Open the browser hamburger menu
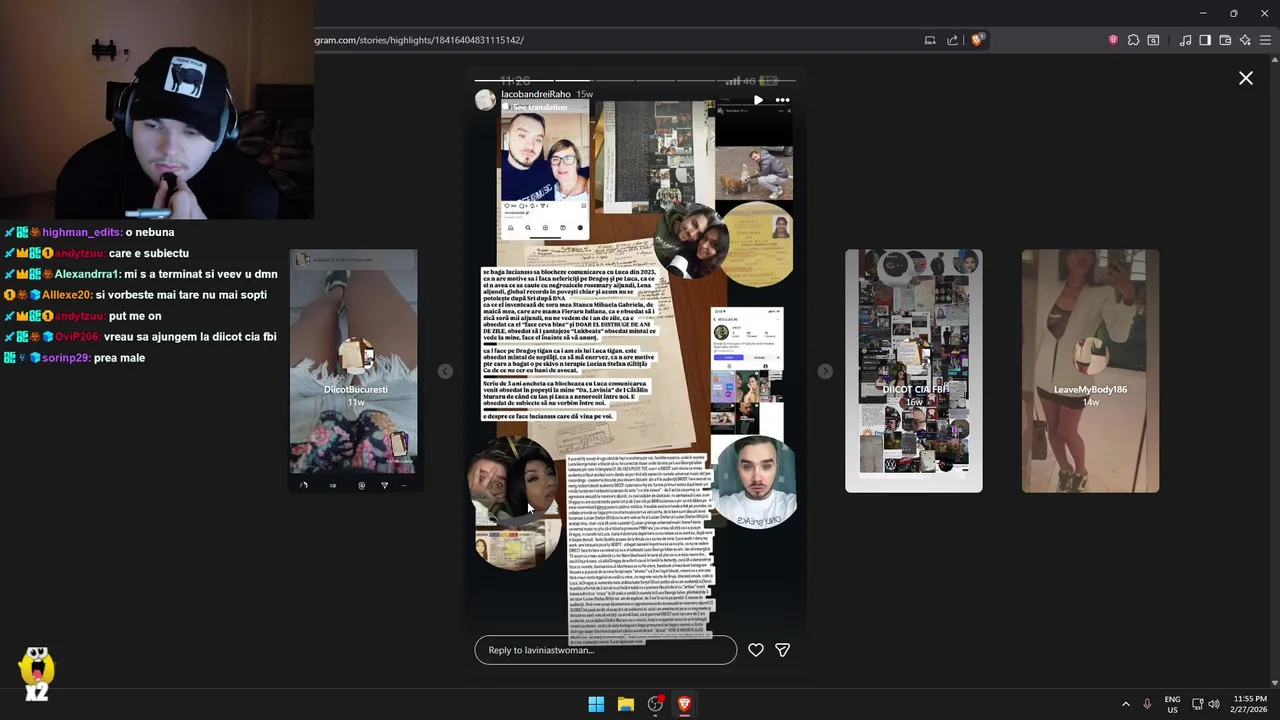The height and width of the screenshot is (720, 1280). point(1265,40)
